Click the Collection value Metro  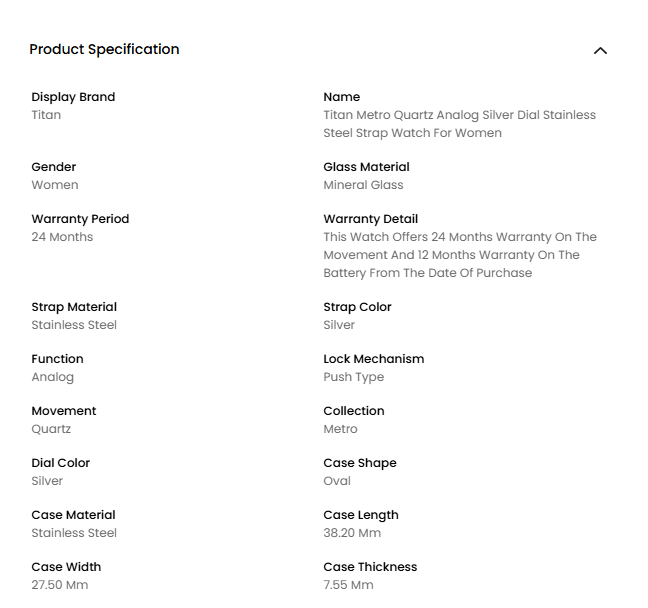click(340, 429)
